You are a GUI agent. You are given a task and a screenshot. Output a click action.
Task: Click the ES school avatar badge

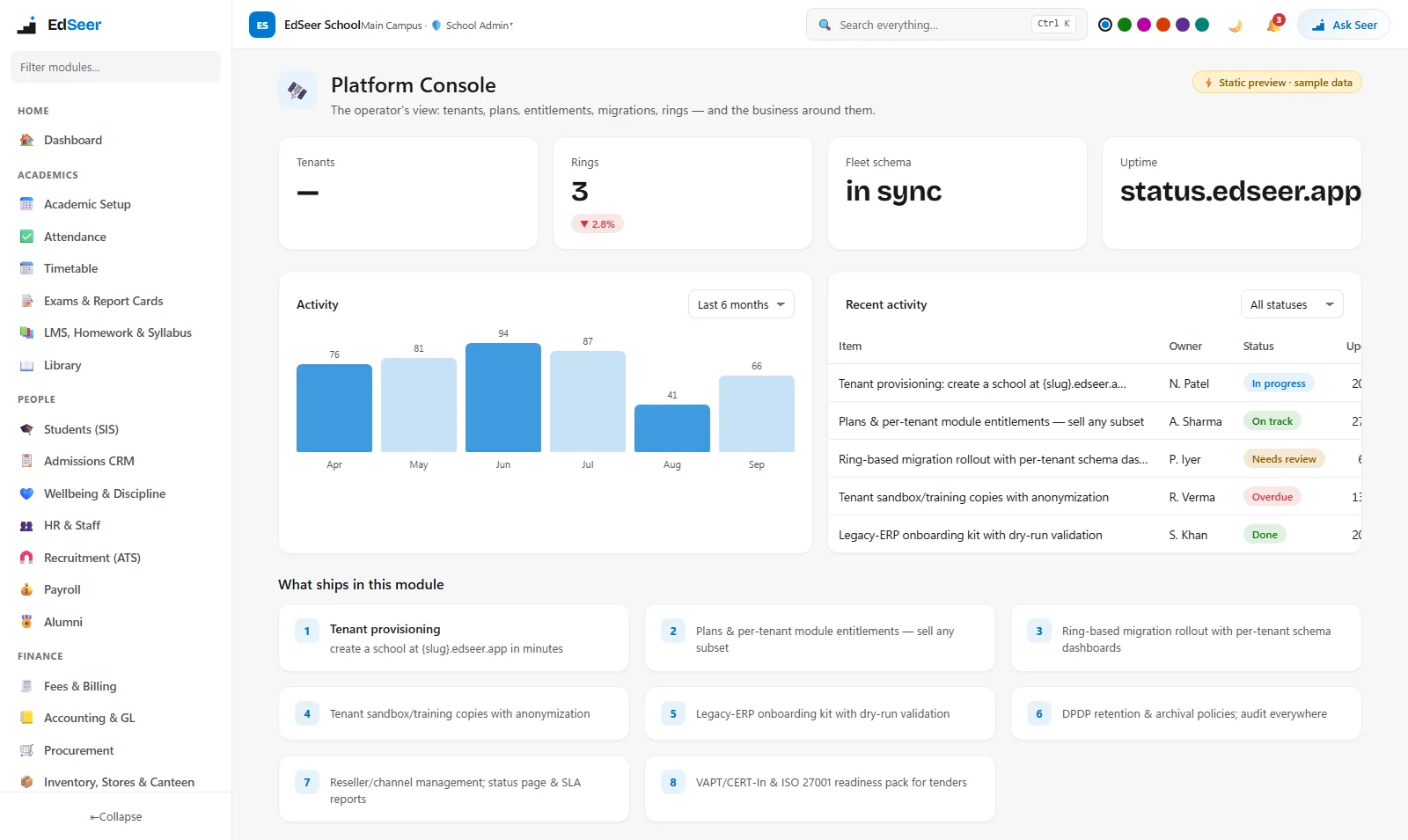[x=262, y=25]
